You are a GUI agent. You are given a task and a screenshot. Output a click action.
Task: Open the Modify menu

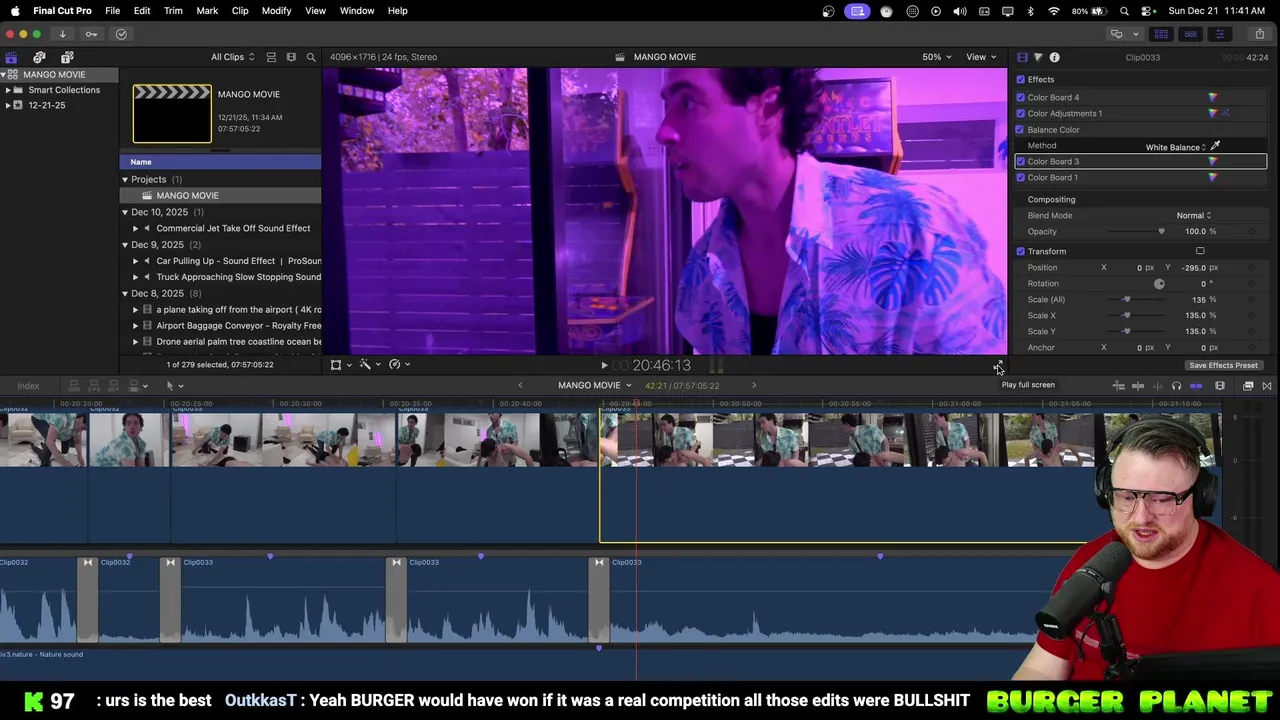pyautogui.click(x=276, y=10)
